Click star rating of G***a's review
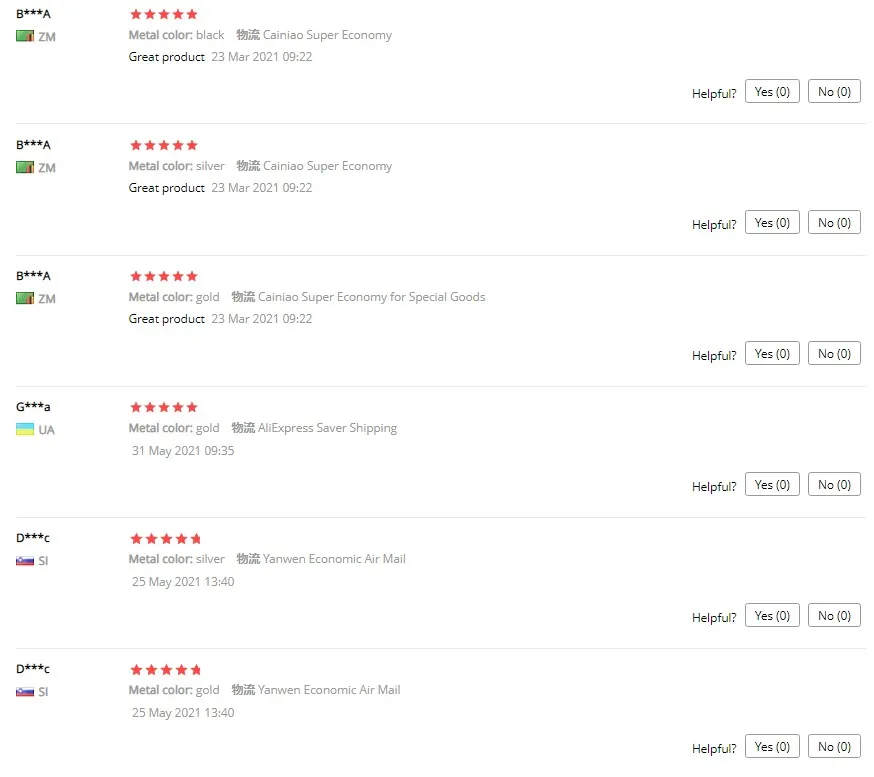 164,407
